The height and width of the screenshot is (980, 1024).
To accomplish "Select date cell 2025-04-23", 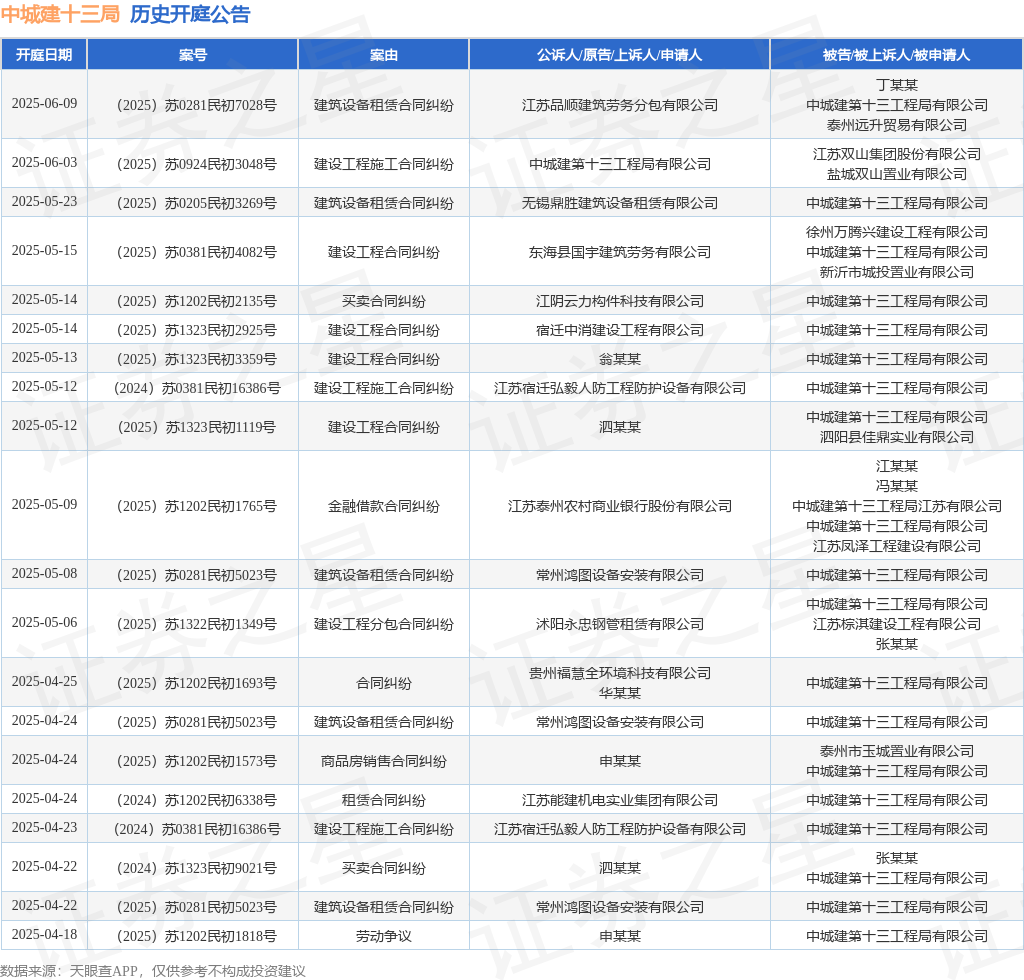I will click(44, 828).
